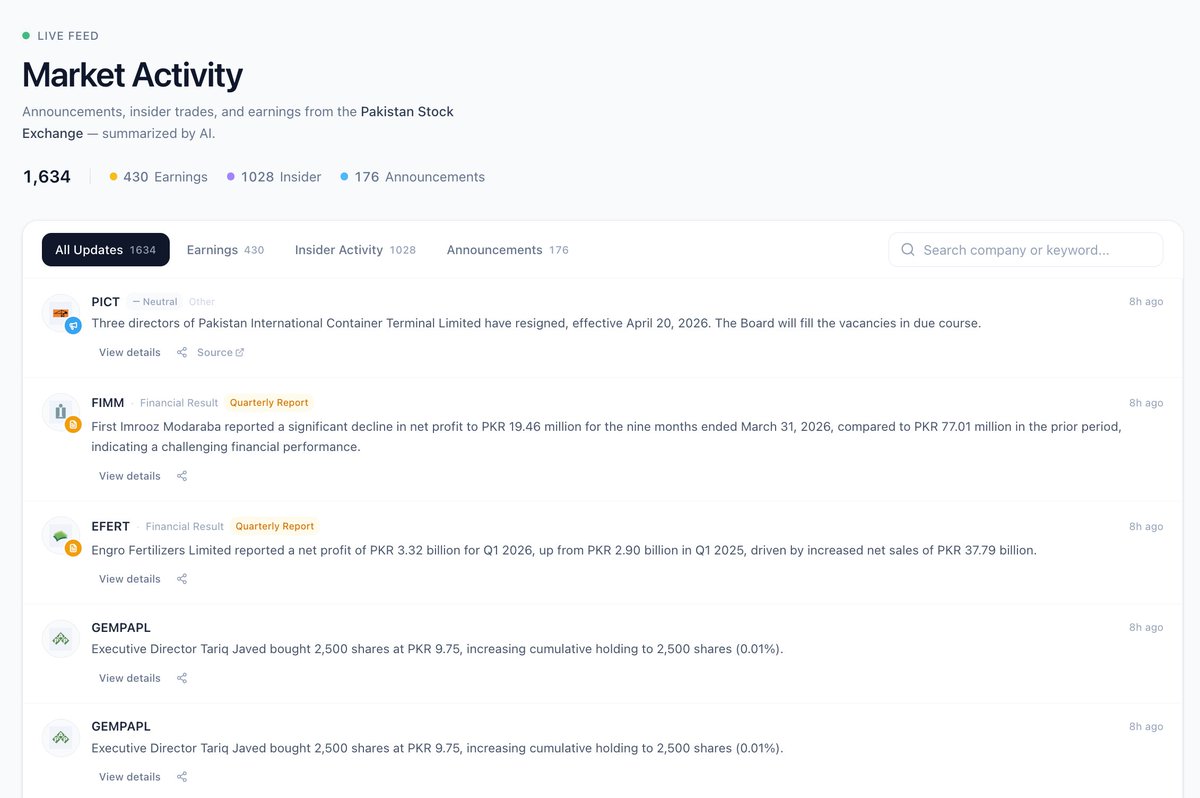Click the Other tag on PICT row
Image resolution: width=1200 pixels, height=798 pixels.
pos(202,302)
